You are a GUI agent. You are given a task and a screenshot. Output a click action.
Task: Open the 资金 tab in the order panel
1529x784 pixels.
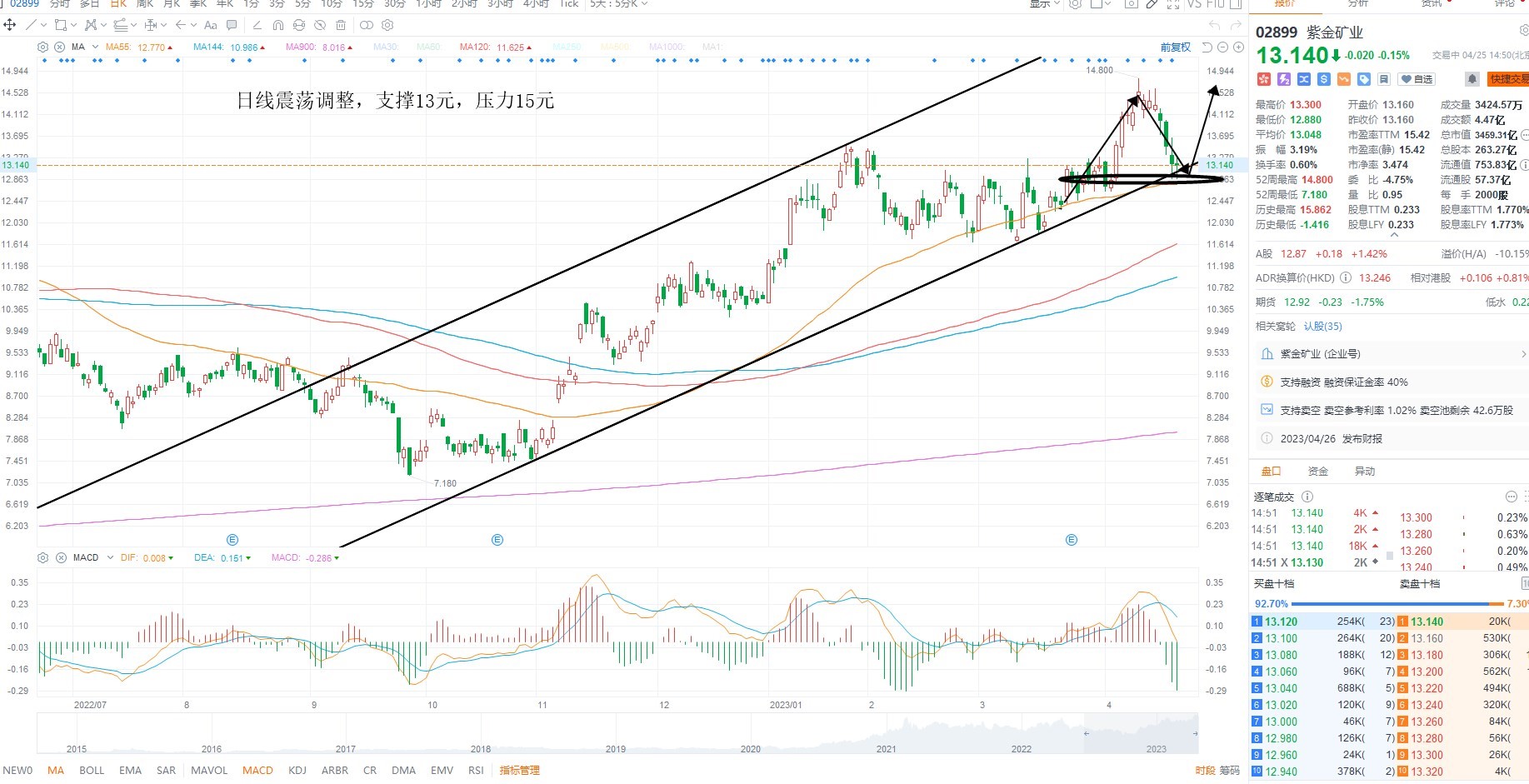click(1318, 472)
